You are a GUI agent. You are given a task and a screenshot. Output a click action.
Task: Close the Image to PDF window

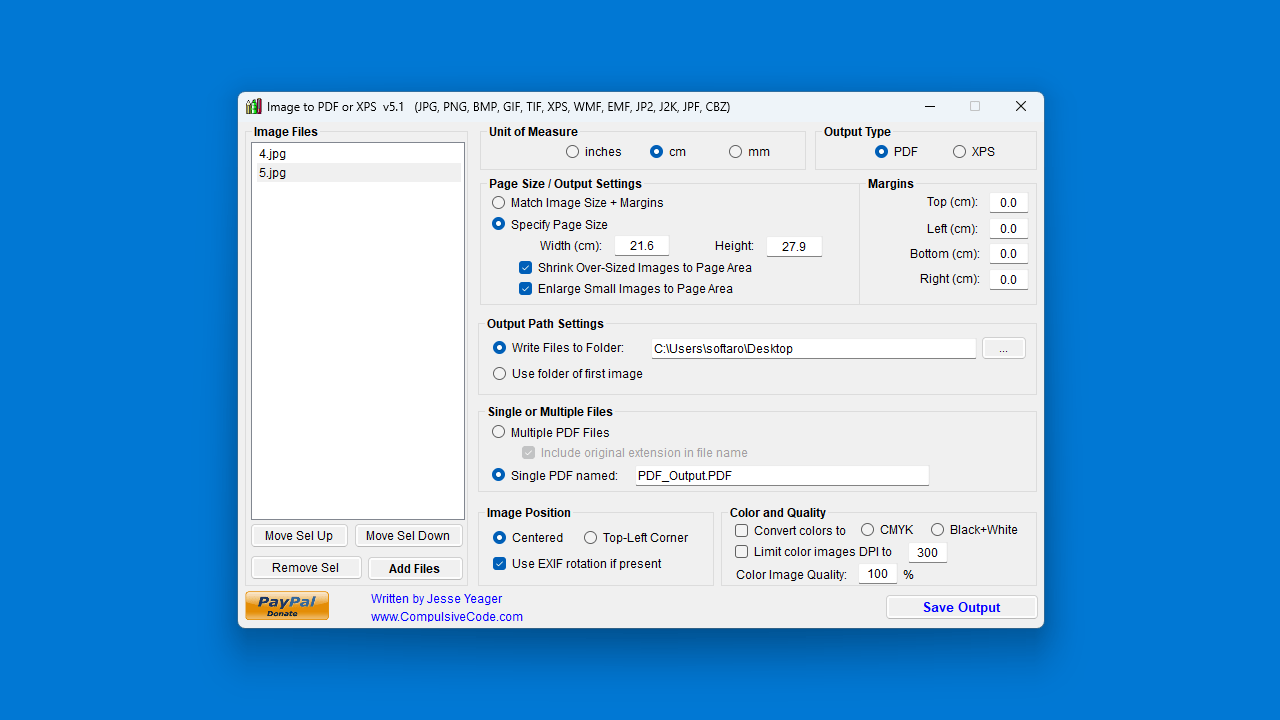pyautogui.click(x=1021, y=106)
